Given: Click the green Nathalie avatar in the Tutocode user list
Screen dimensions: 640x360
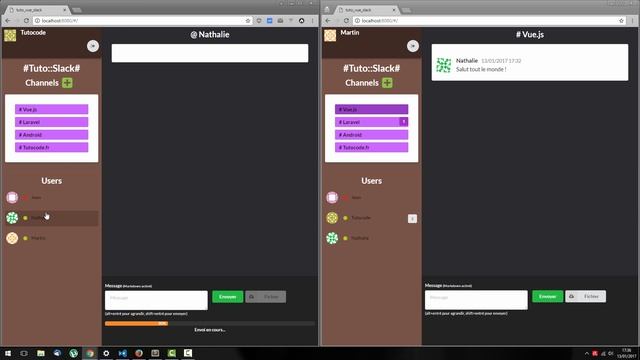Looking at the screenshot, I should (12, 218).
